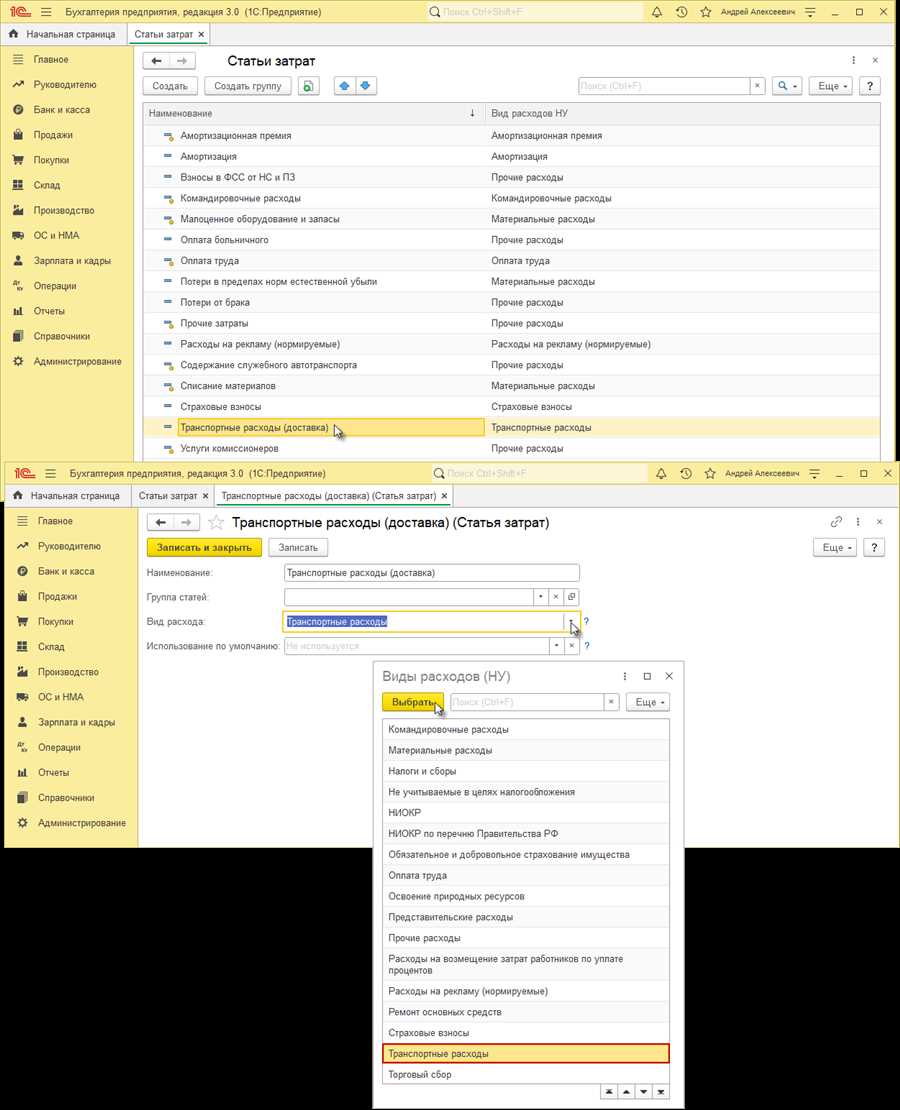The height and width of the screenshot is (1110, 900).
Task: Open favorites star in list window title bar
Action: pos(705,12)
